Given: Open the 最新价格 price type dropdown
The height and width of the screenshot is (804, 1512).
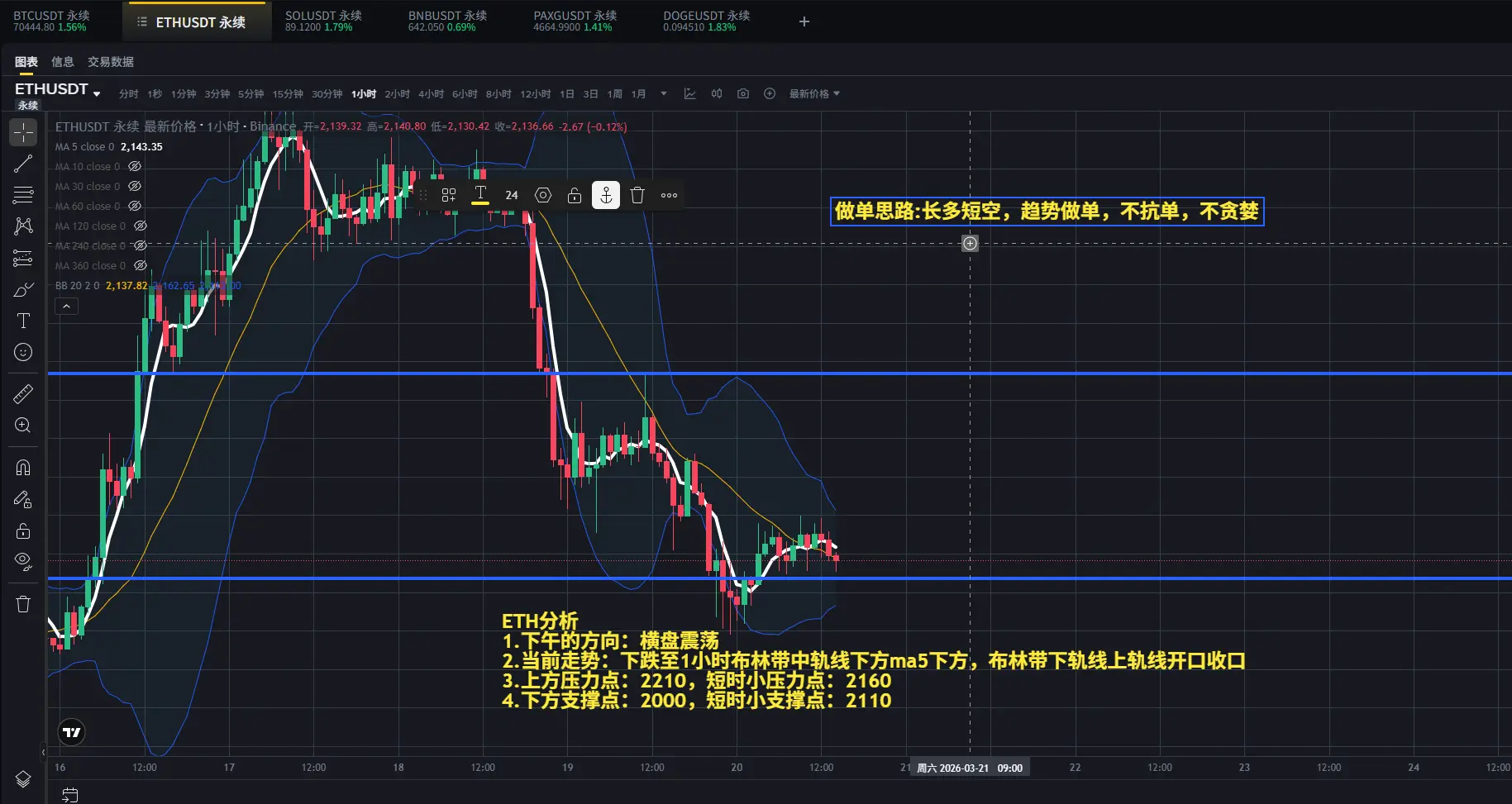Looking at the screenshot, I should tap(814, 94).
